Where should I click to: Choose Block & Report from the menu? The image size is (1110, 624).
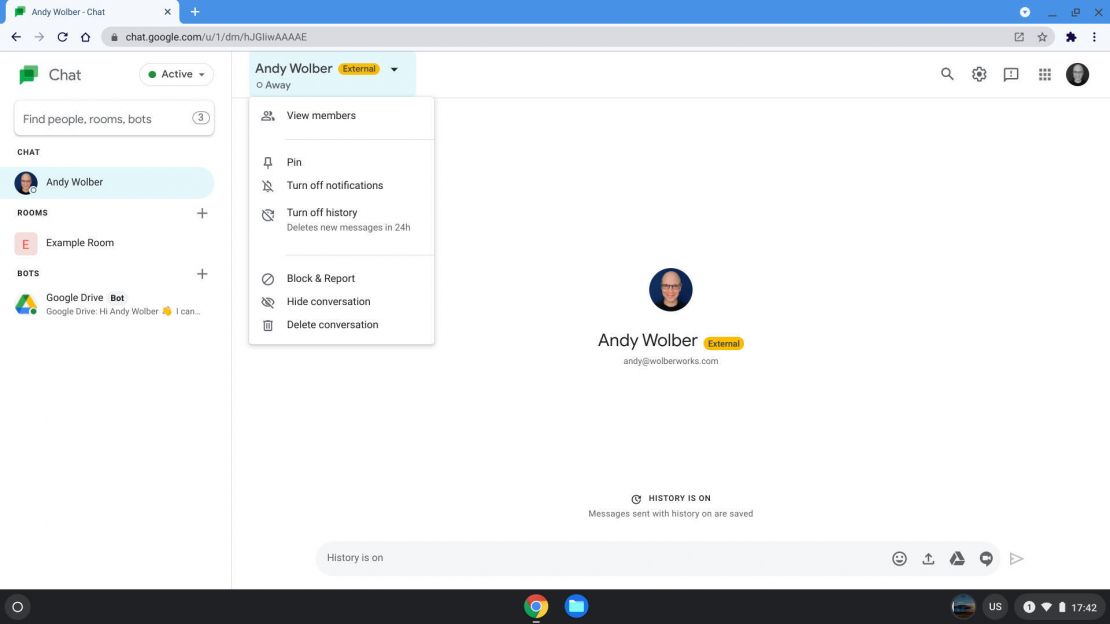pos(320,278)
